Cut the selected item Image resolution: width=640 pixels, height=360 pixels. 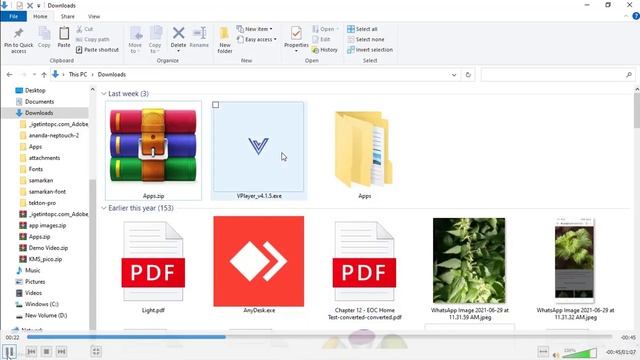85,29
